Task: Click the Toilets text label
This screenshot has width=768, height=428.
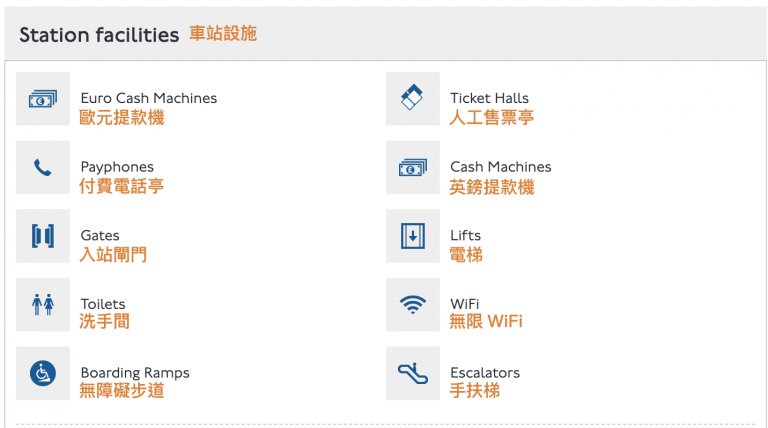Action: point(103,304)
